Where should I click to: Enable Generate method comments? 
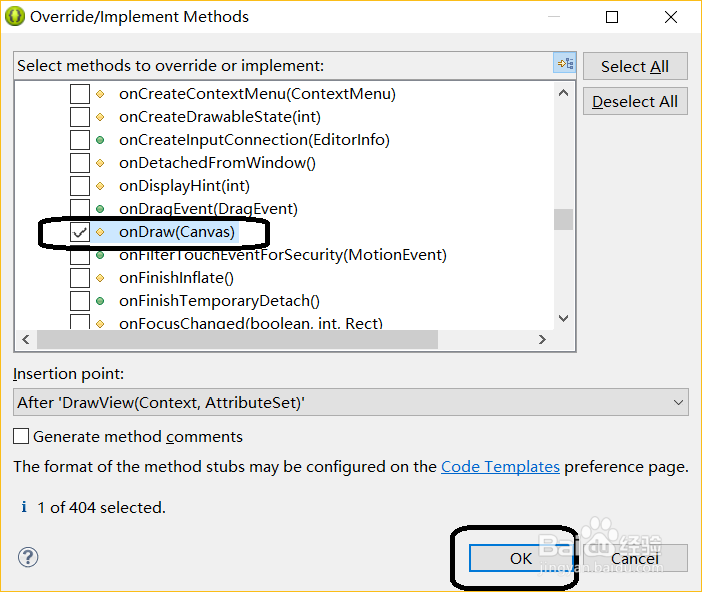tap(21, 437)
